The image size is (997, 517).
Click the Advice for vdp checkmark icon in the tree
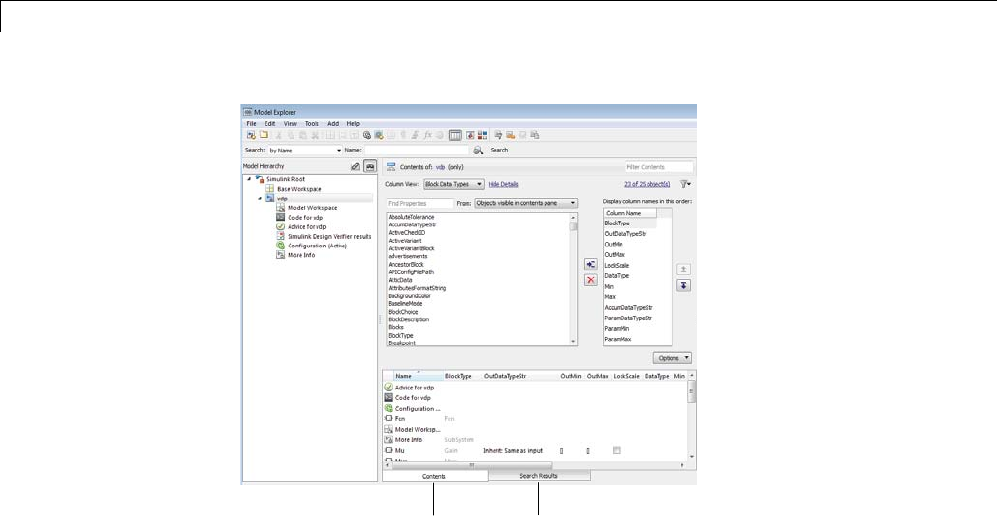[280, 226]
